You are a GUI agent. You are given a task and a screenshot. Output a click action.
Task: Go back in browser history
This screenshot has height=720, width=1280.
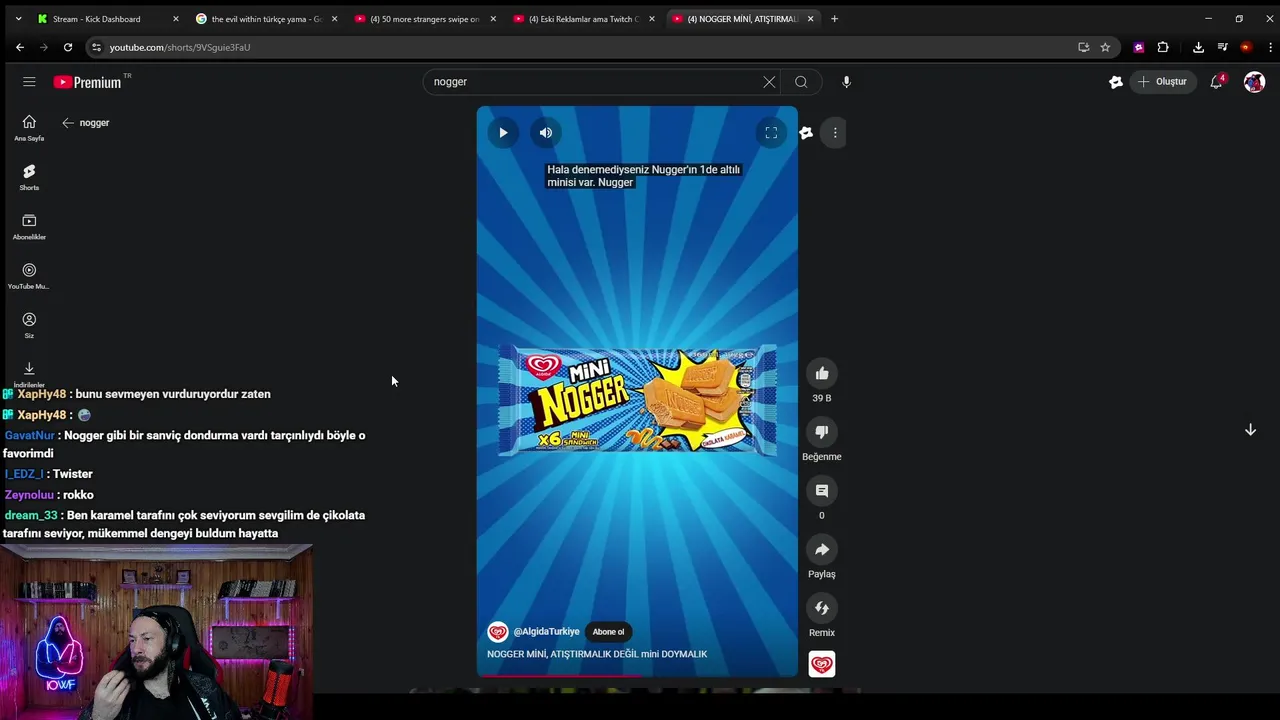pyautogui.click(x=20, y=47)
